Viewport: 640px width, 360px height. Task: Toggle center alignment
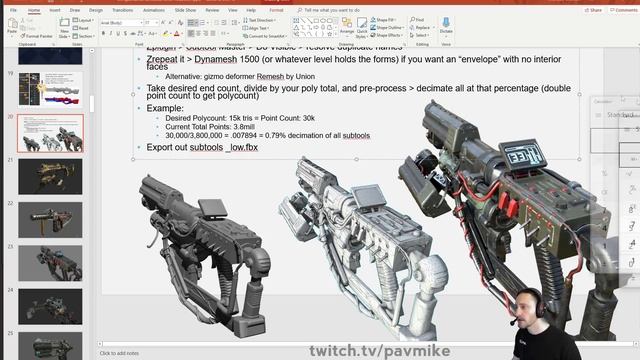coord(198,33)
